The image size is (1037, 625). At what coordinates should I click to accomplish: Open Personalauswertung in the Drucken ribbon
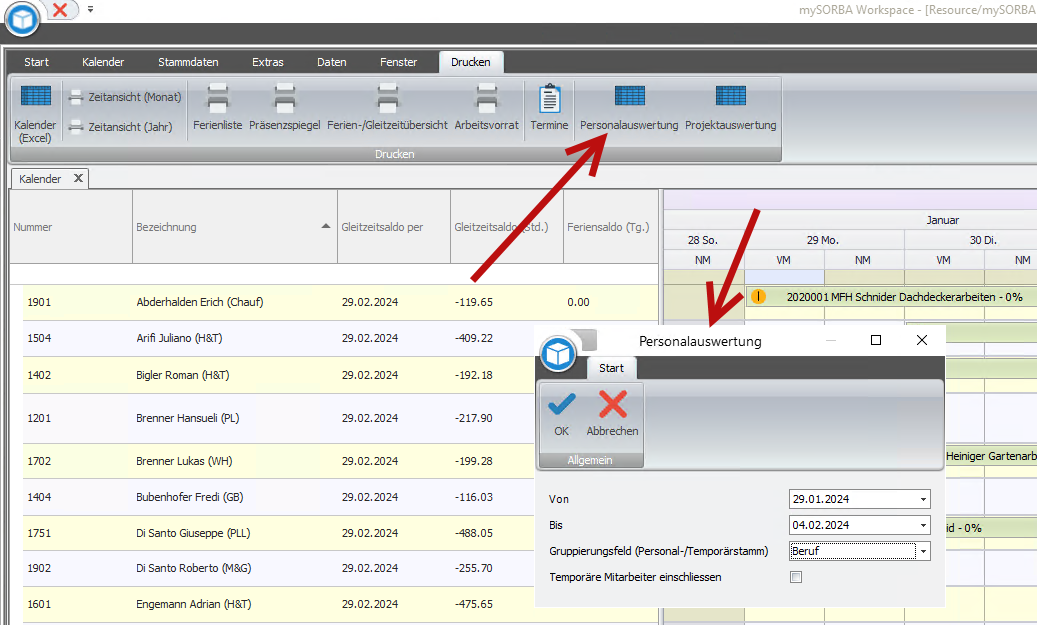click(629, 106)
